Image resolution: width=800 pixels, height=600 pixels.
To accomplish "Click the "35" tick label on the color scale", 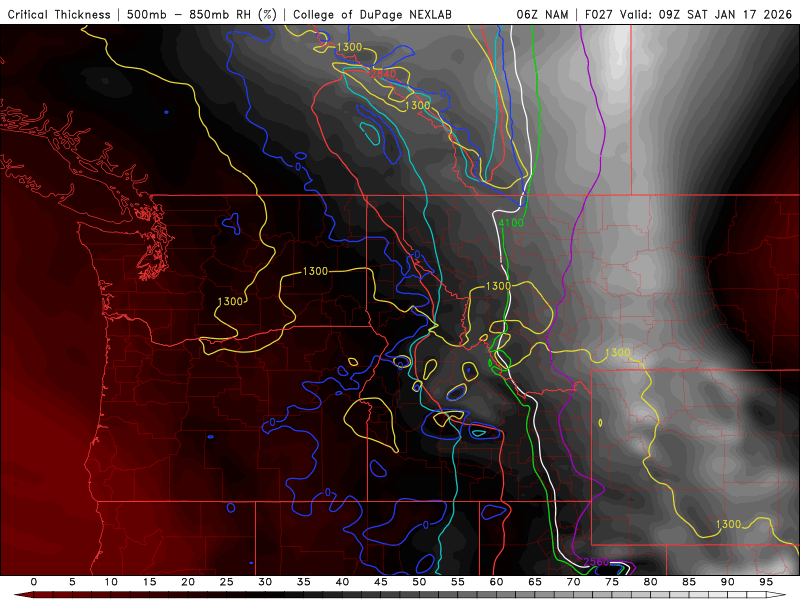I will coord(304,582).
